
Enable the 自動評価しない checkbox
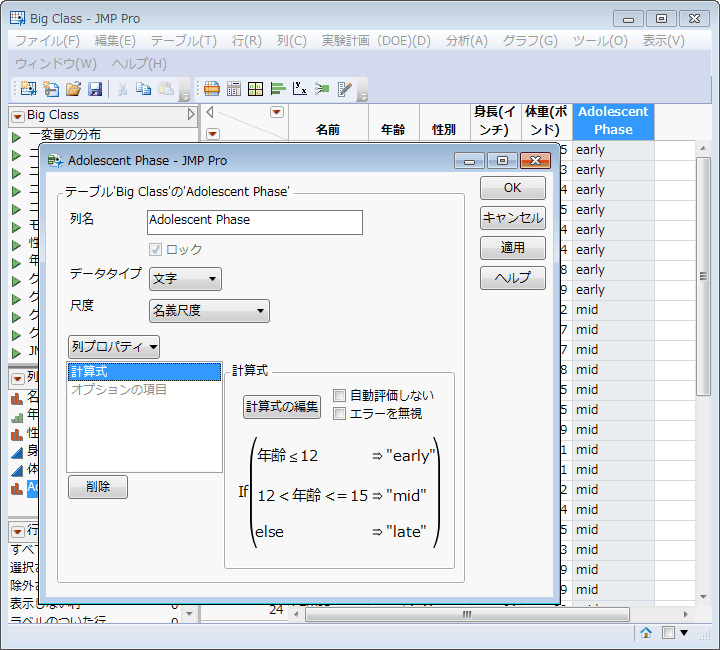click(340, 395)
